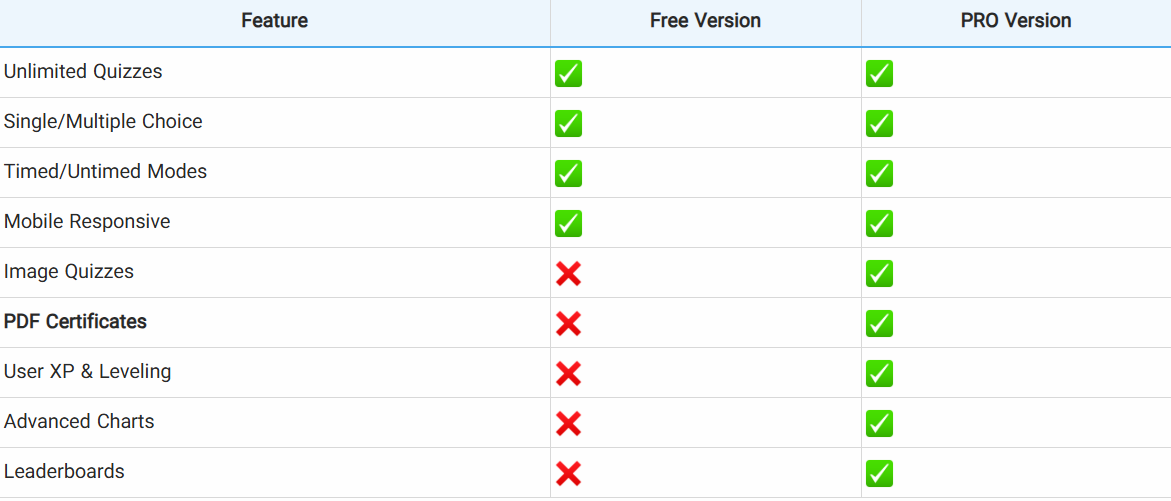
Task: Click green check for Timed/Untimed Modes PRO Version
Action: [x=879, y=173]
